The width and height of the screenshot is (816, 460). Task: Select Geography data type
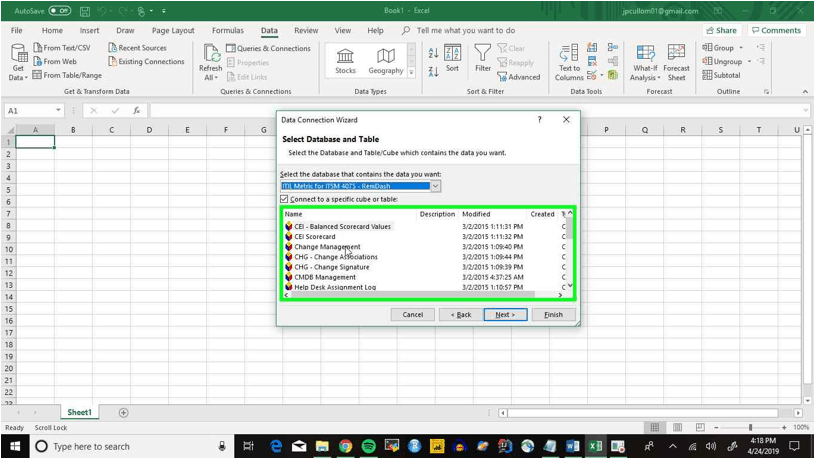click(386, 61)
